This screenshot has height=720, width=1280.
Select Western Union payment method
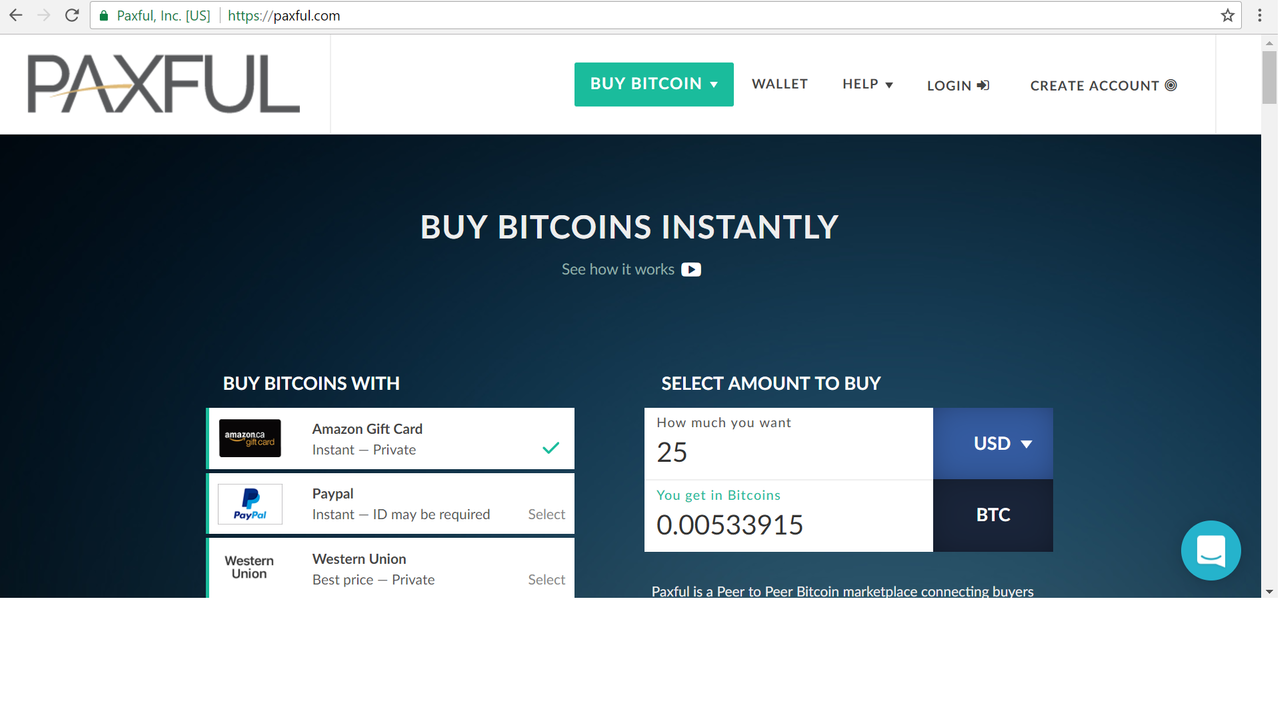(390, 568)
